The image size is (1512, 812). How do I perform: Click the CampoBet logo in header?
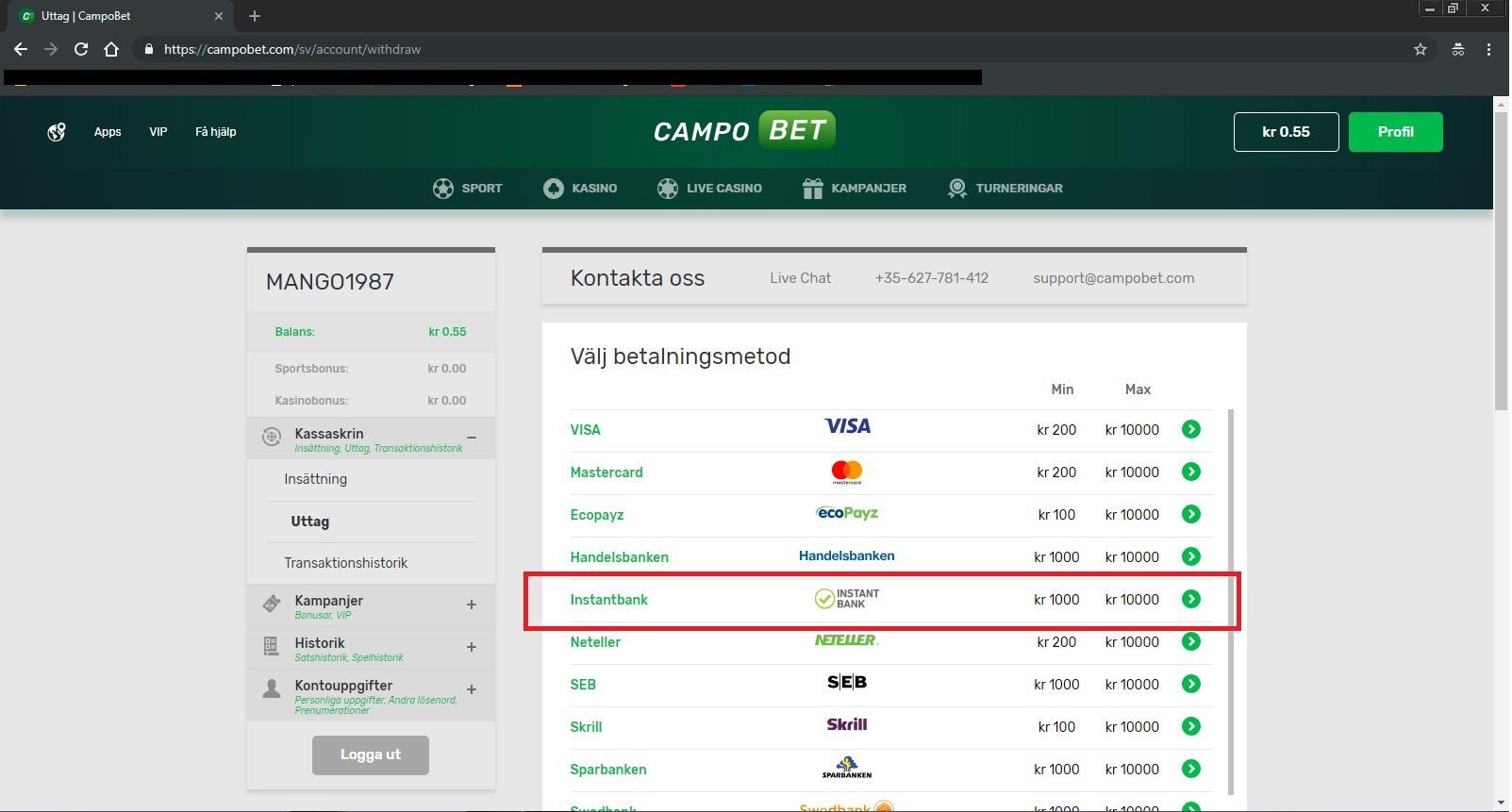tap(744, 131)
